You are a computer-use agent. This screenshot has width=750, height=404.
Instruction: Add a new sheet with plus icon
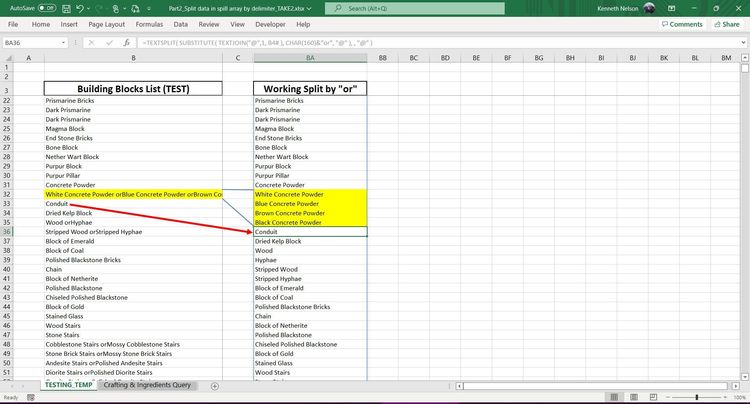coord(215,386)
